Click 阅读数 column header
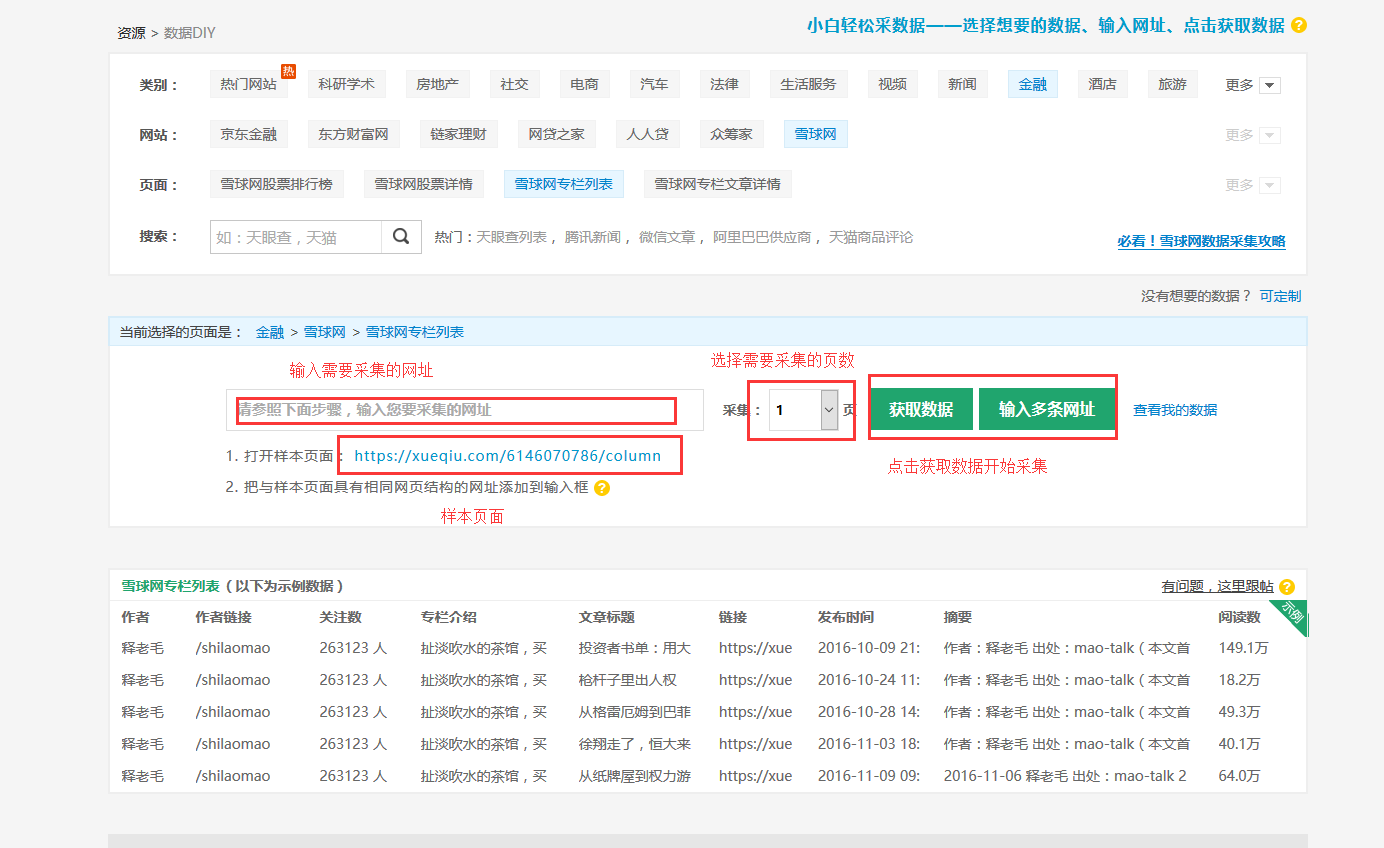Viewport: 1384px width, 848px height. tap(1239, 617)
